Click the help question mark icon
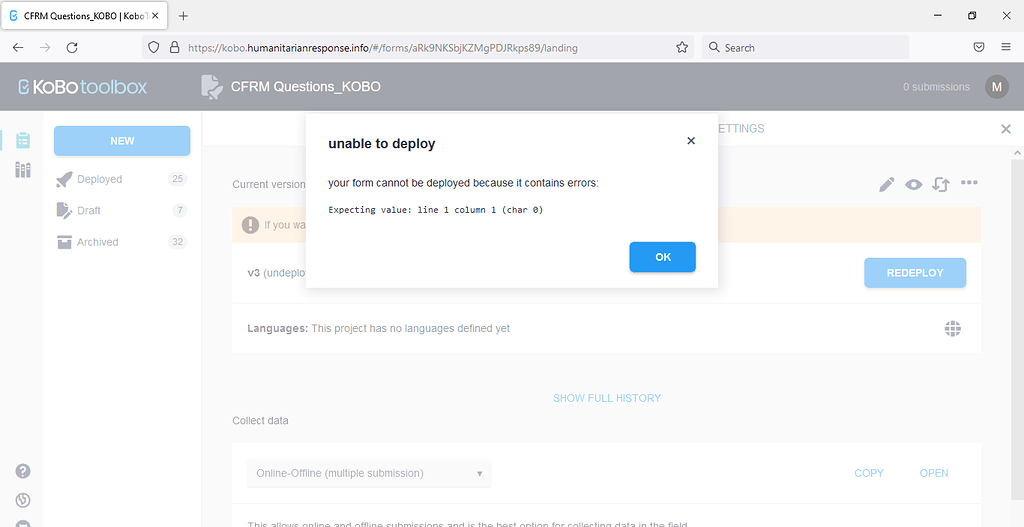The height and width of the screenshot is (527, 1024). pos(22,472)
